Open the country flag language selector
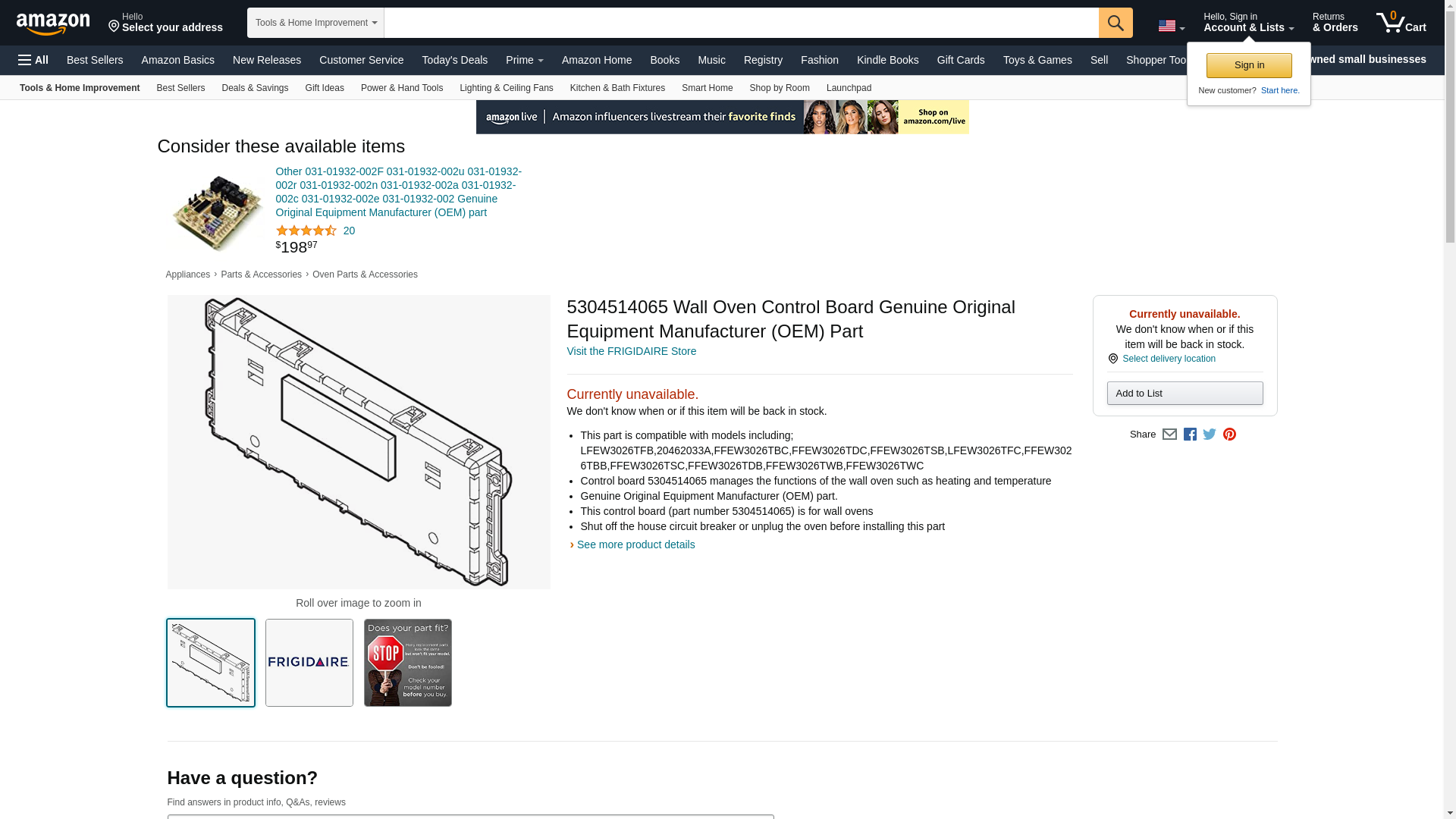 1171,27
